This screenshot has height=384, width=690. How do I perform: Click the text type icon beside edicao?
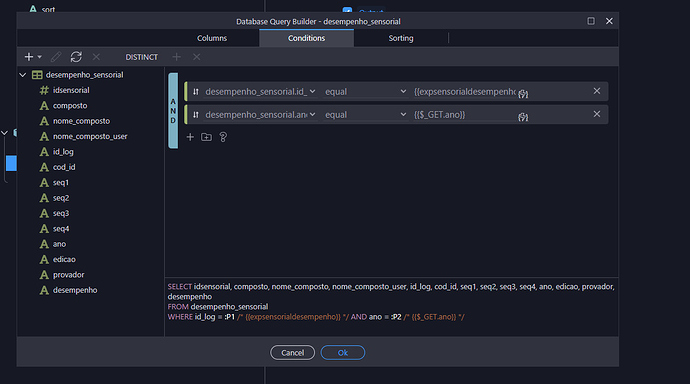44,260
